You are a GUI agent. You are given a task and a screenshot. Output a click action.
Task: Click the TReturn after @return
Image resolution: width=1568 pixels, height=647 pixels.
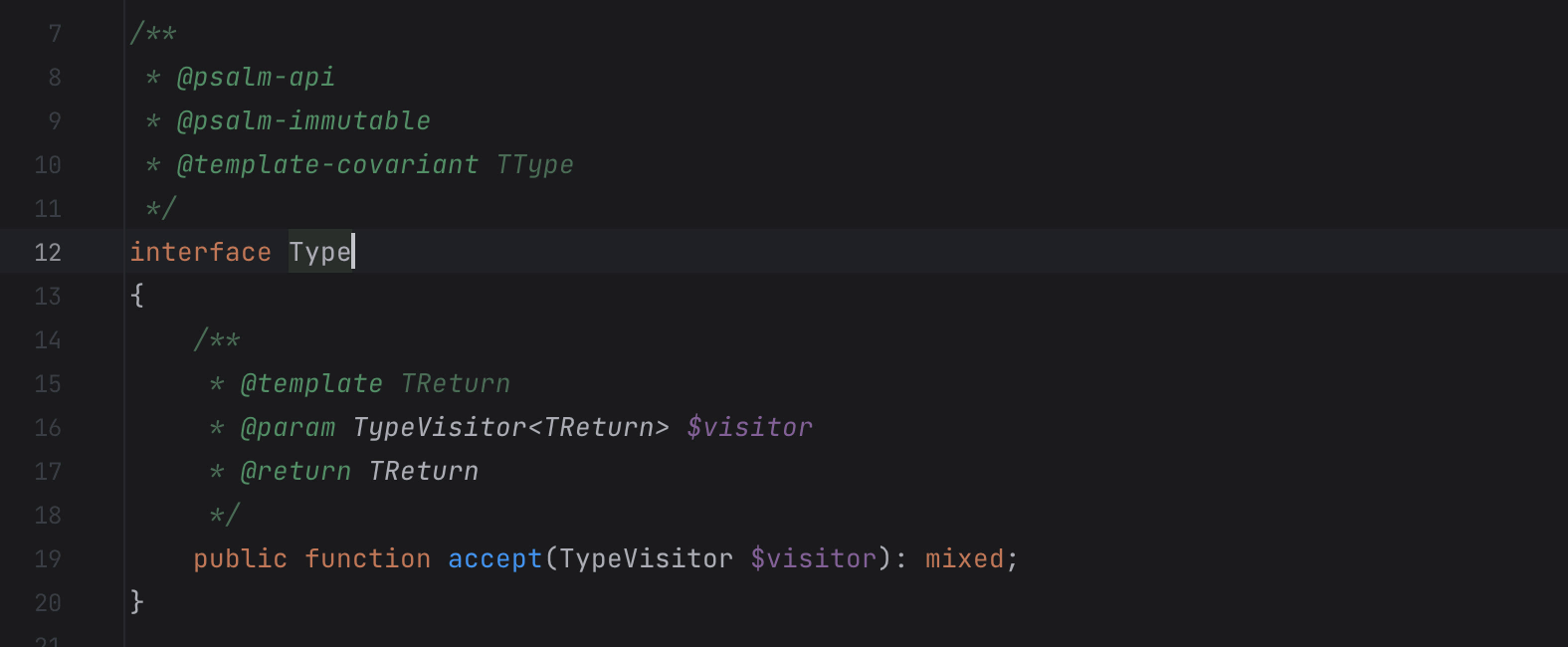(x=424, y=472)
